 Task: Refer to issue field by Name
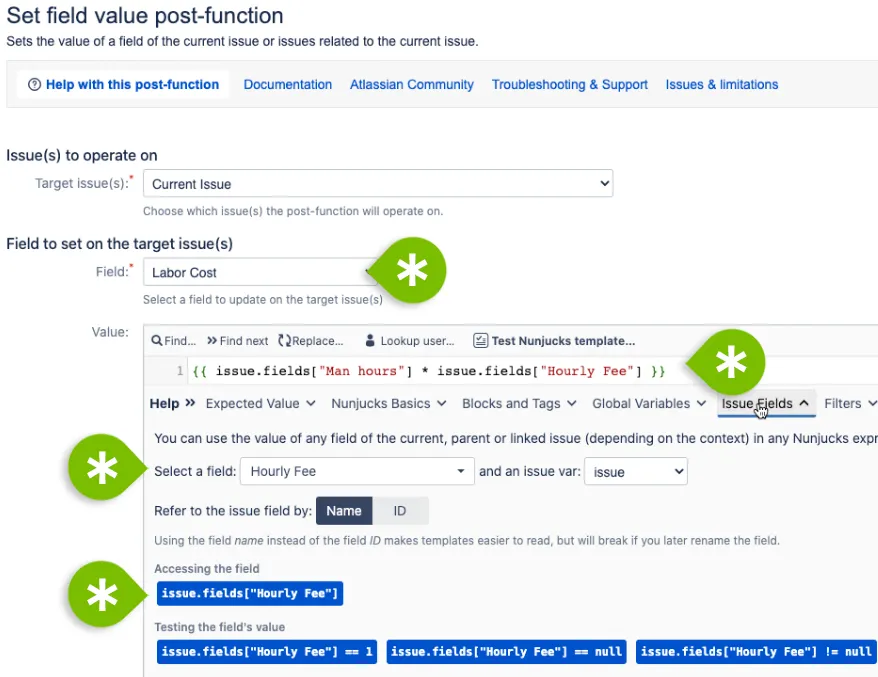pos(344,511)
